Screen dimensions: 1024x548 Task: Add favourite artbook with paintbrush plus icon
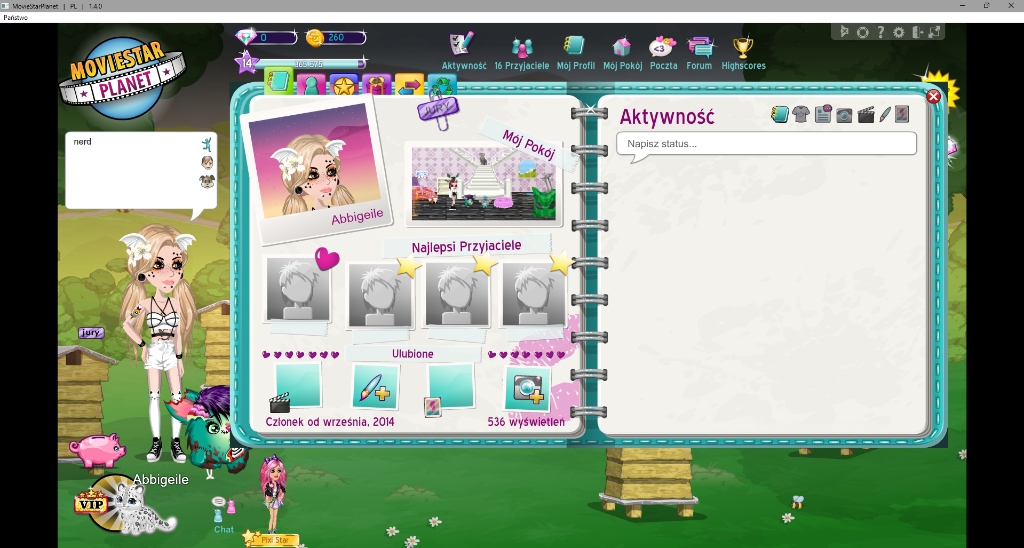point(375,387)
